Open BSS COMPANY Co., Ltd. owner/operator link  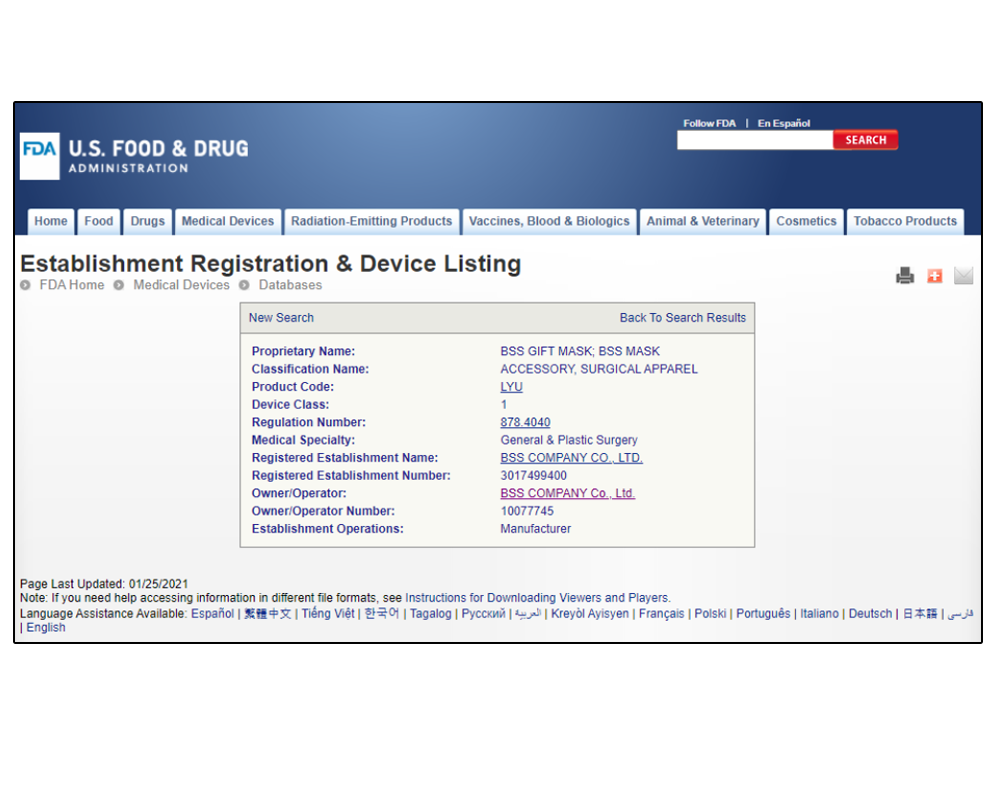coord(568,494)
